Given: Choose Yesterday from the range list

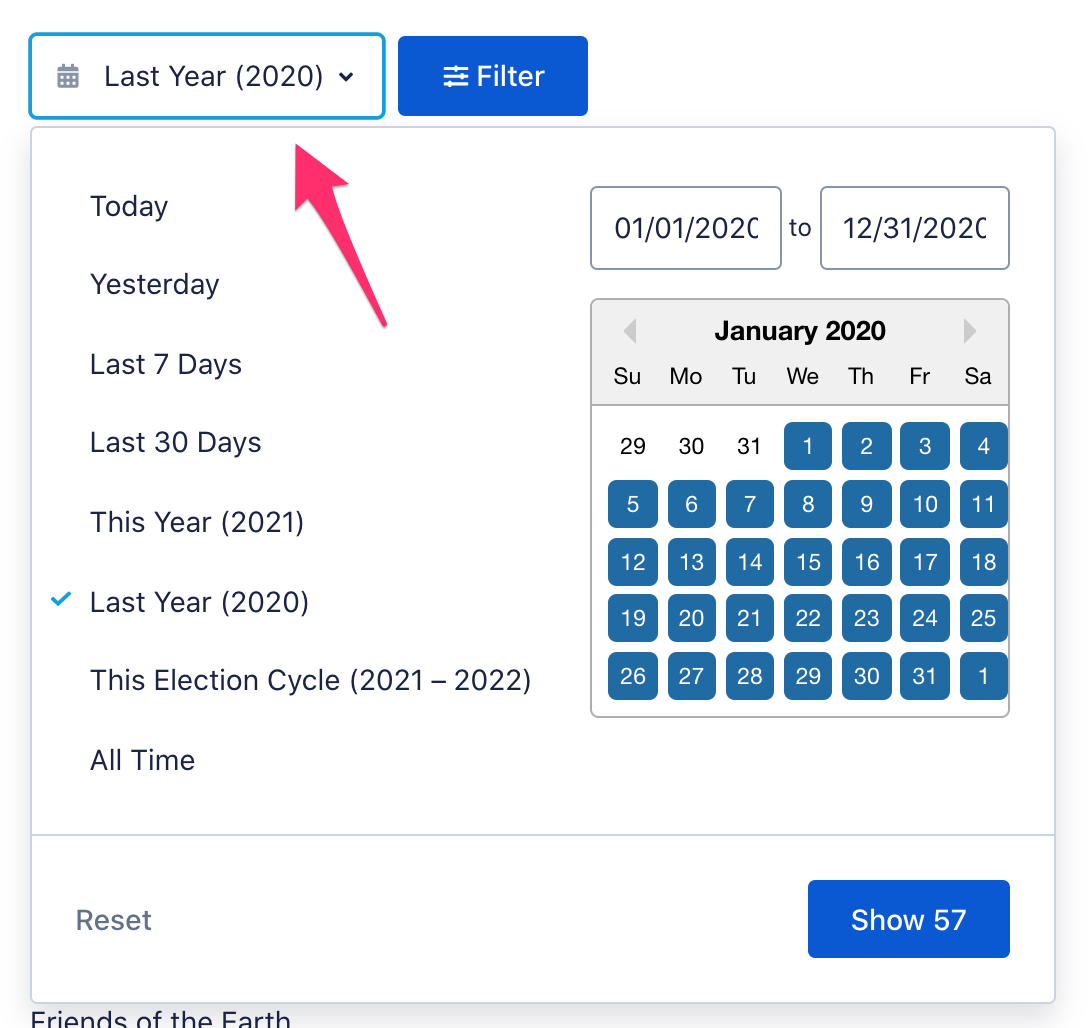Looking at the screenshot, I should [154, 285].
